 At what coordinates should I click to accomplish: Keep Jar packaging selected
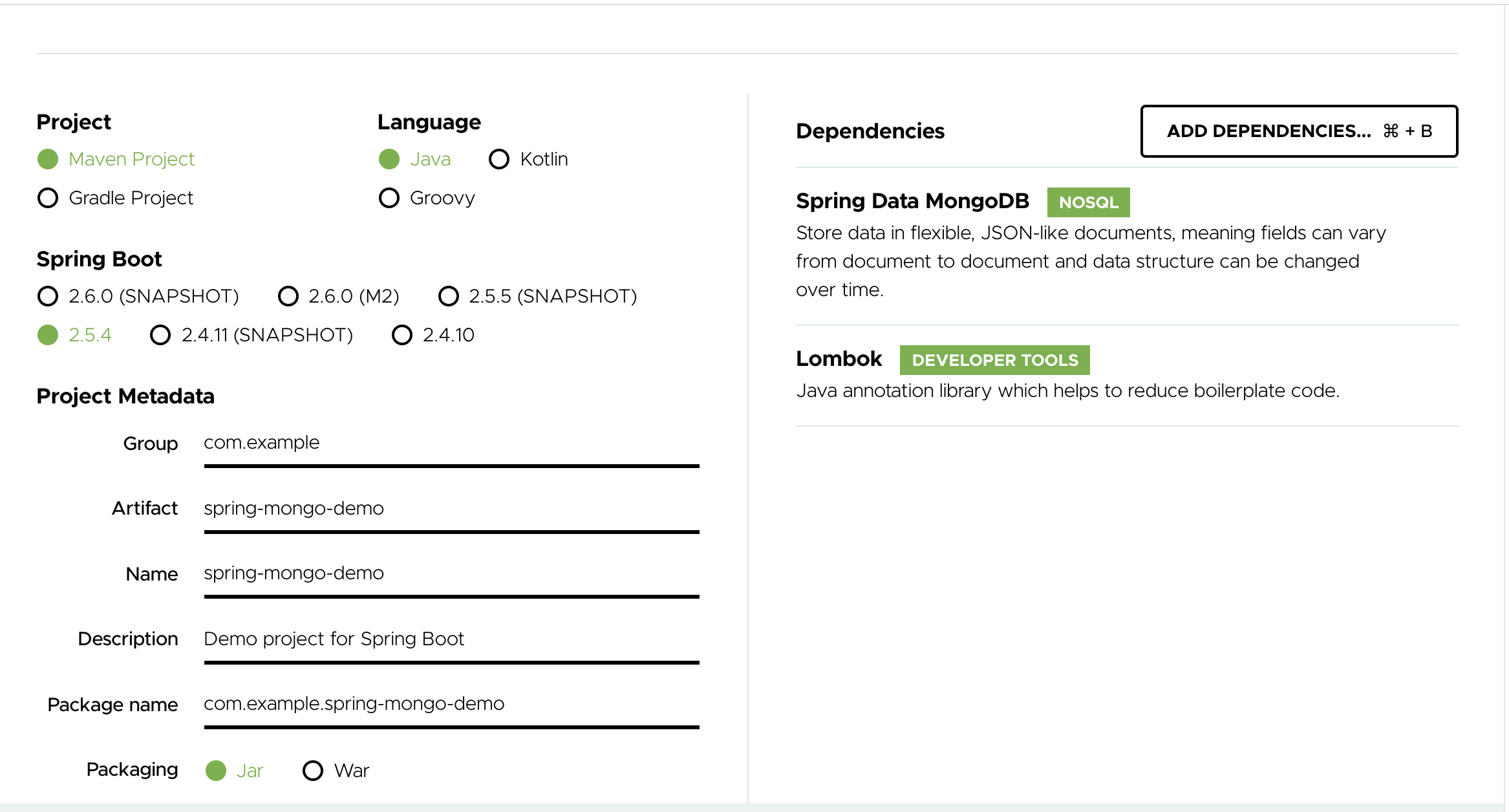click(x=217, y=770)
